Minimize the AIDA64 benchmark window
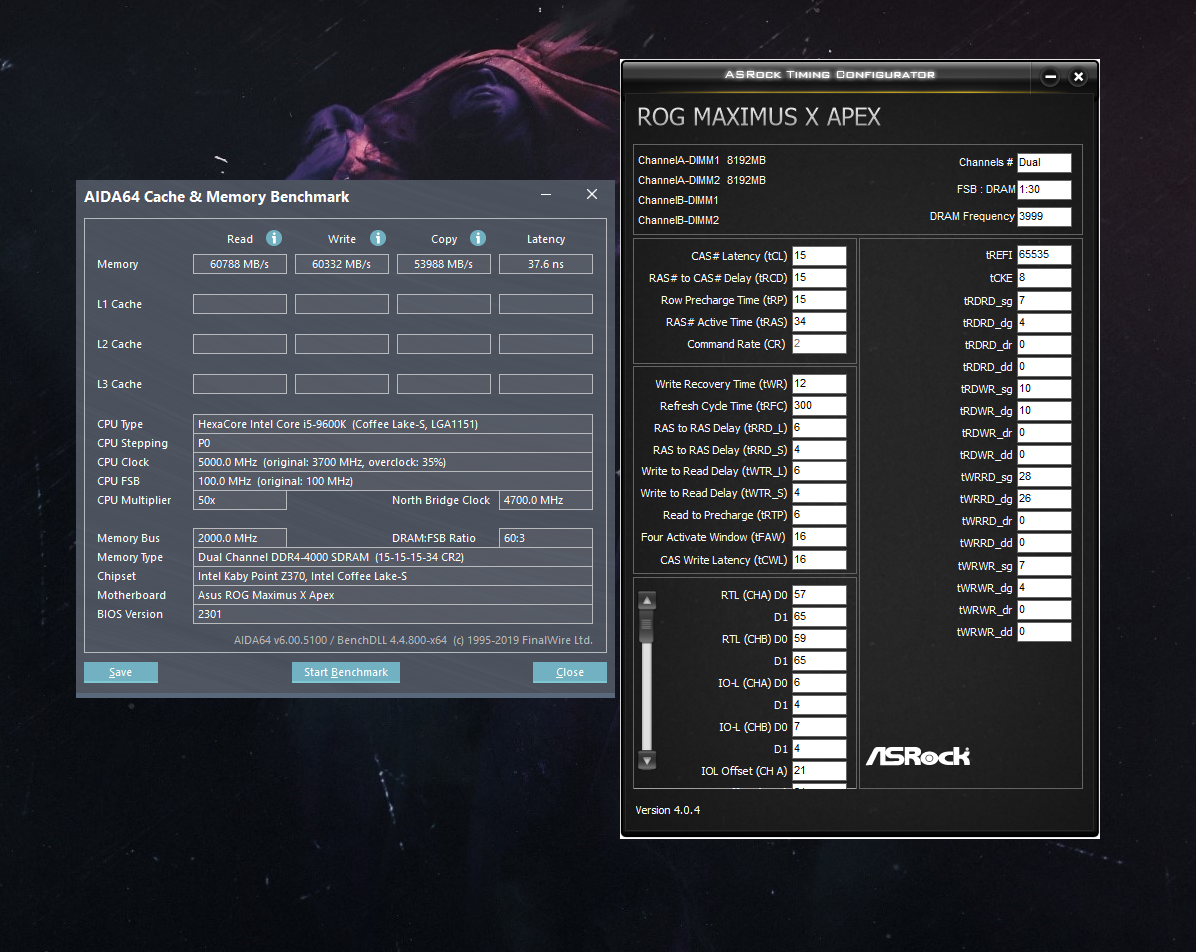The image size is (1196, 952). click(x=546, y=195)
